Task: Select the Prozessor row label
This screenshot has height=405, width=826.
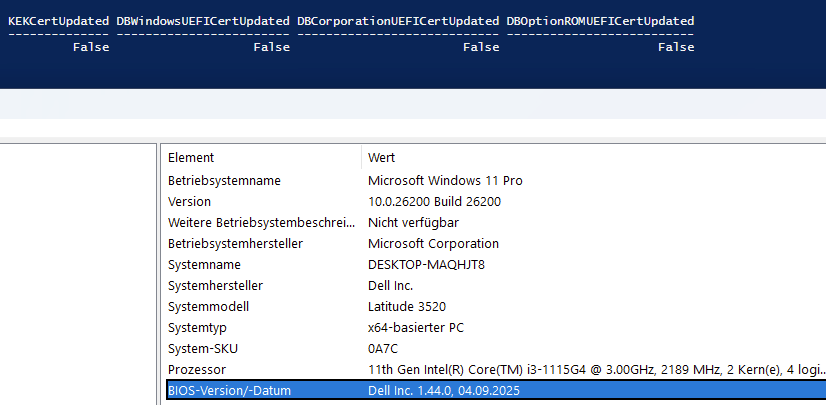Action: pyautogui.click(x=198, y=370)
